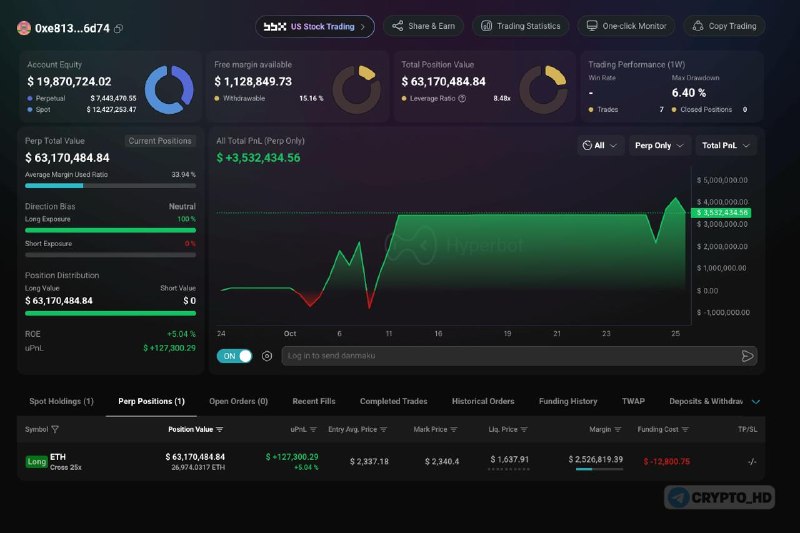Click the Long Exposure progress bar
This screenshot has height=533, width=800.
(x=110, y=230)
